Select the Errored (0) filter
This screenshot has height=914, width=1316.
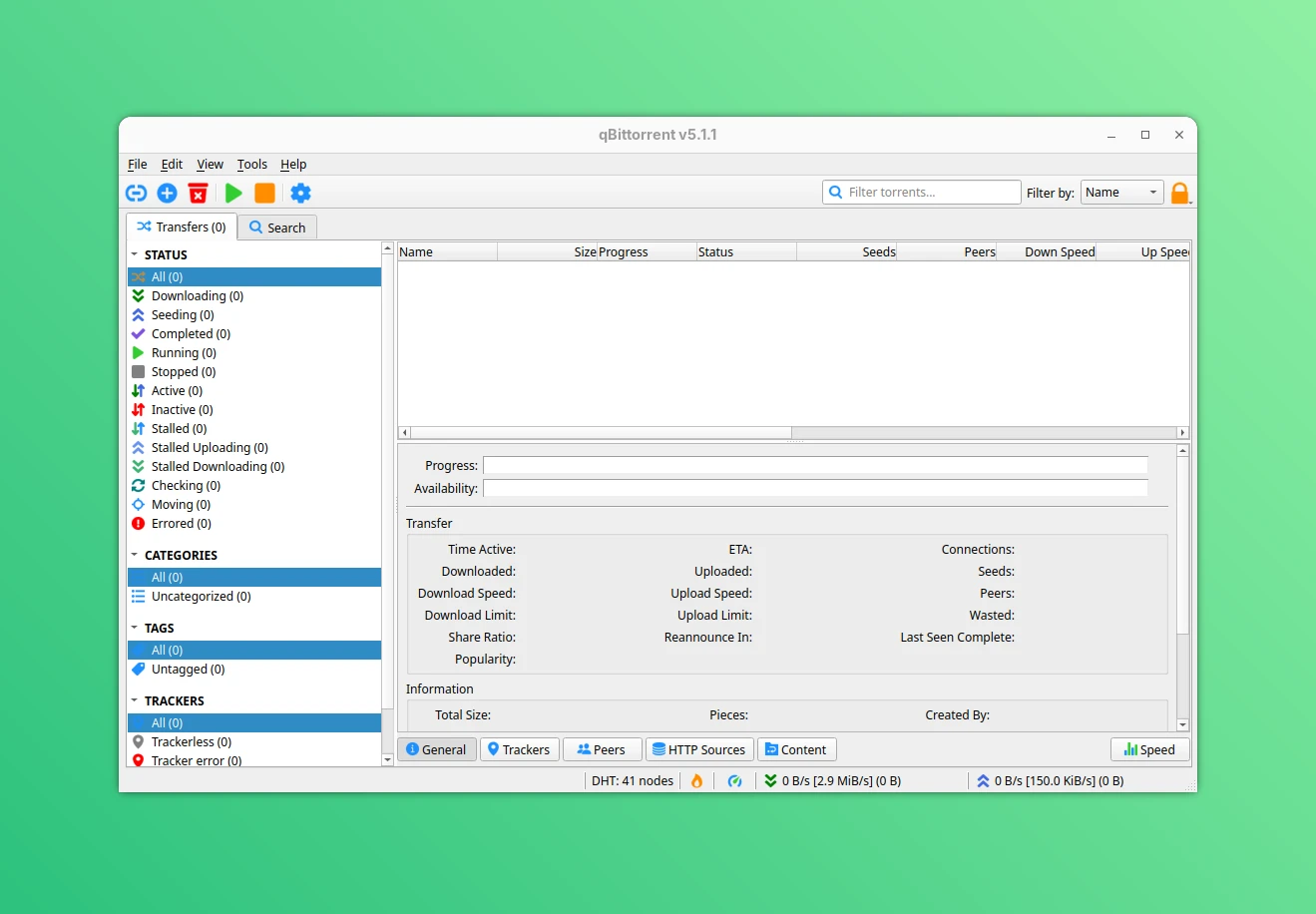[x=254, y=523]
